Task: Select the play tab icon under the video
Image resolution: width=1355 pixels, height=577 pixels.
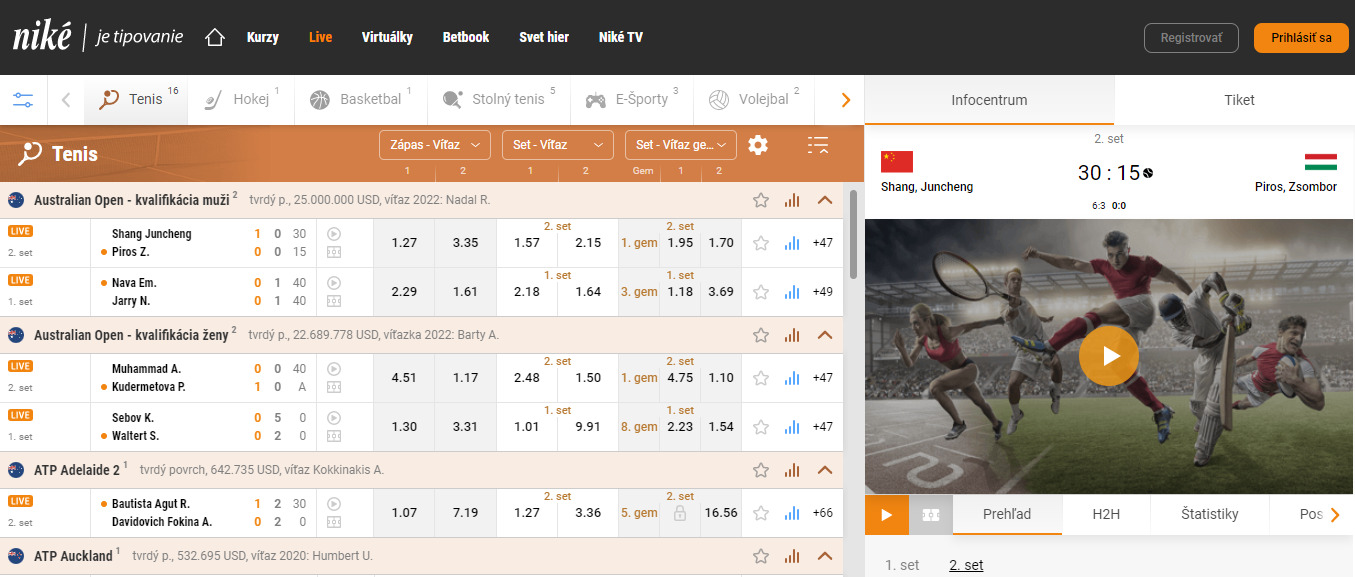Action: [887, 515]
